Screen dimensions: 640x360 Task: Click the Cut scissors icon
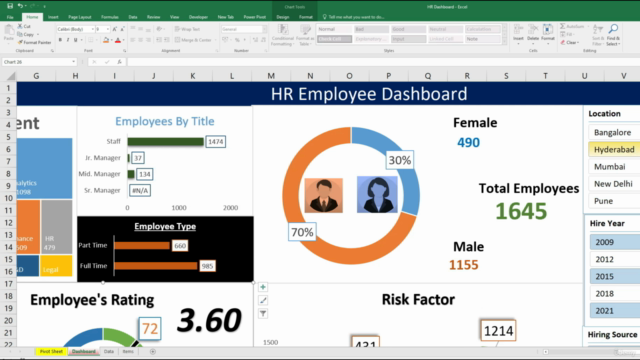(20, 26)
